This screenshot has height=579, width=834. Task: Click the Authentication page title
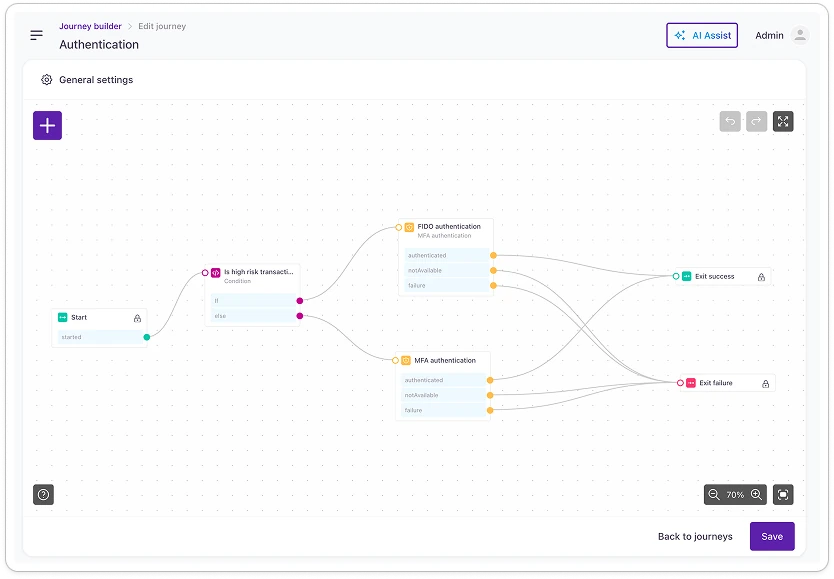coord(99,45)
